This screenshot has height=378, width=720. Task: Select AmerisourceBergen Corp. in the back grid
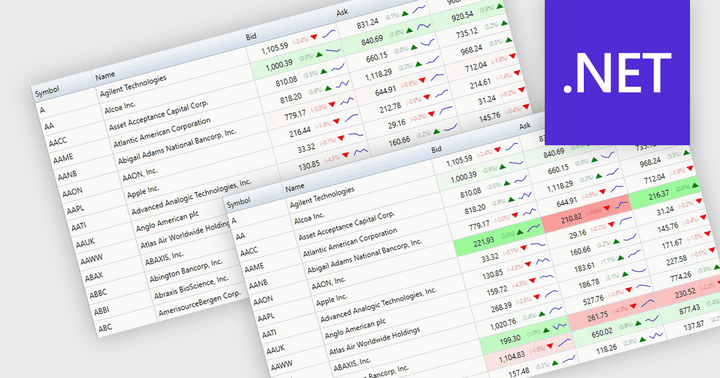[x=199, y=304]
